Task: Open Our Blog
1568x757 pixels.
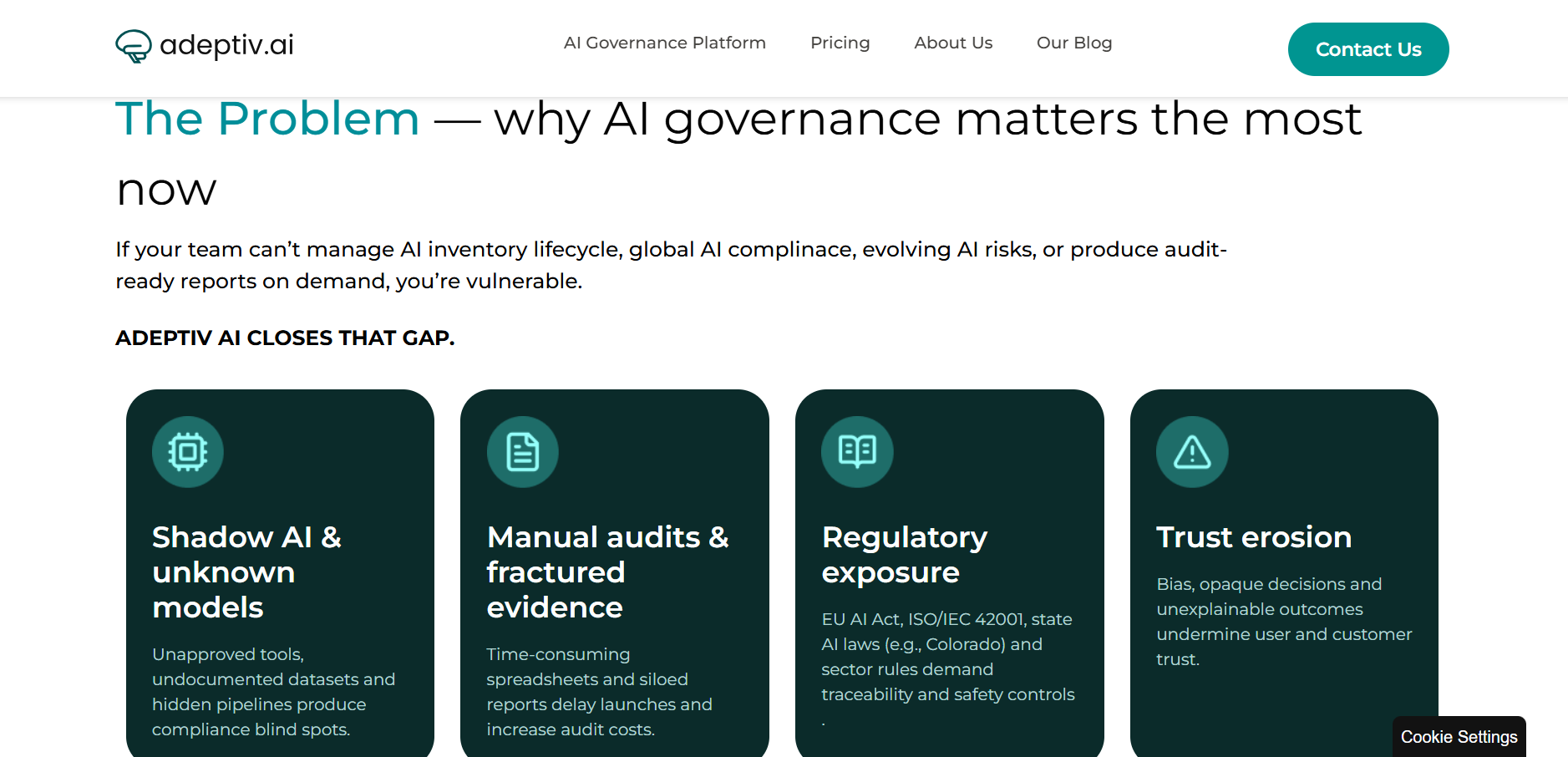Action: point(1074,43)
